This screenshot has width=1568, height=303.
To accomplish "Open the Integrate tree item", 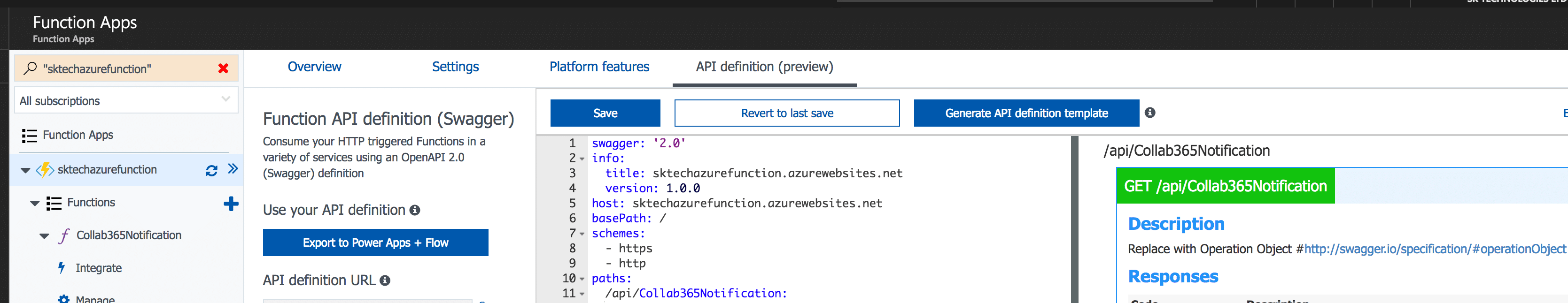I will click(99, 268).
